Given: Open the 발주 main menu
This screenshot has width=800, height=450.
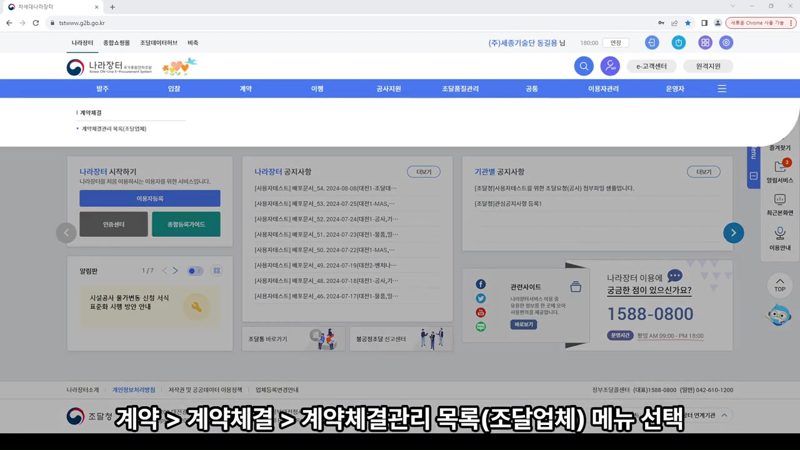Looking at the screenshot, I should pyautogui.click(x=102, y=89).
